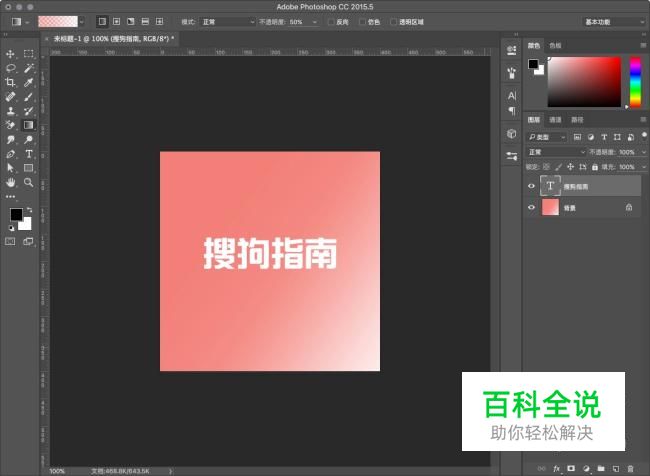Change the screen mode
The height and width of the screenshot is (476, 650).
click(29, 241)
